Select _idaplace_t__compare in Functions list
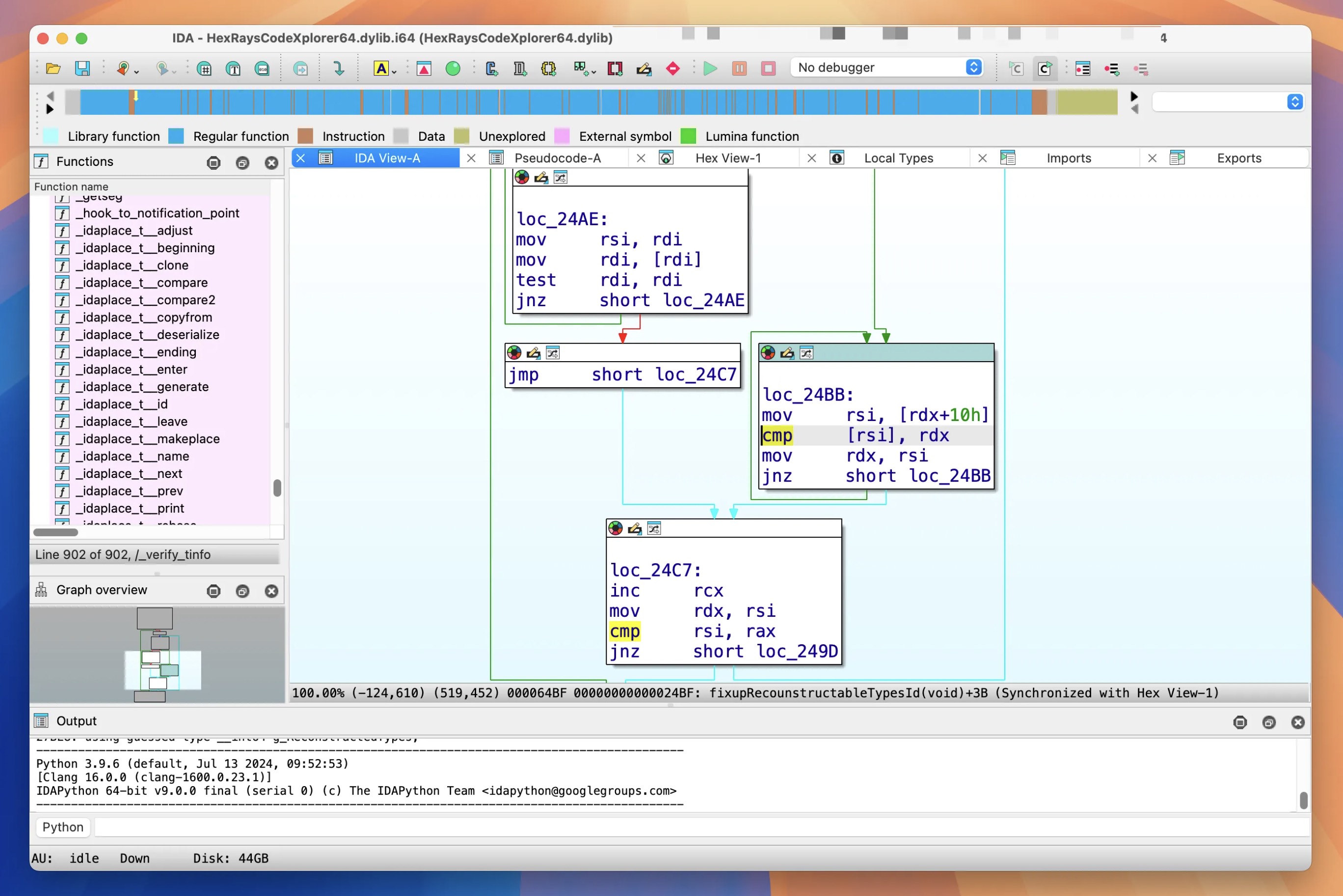1343x896 pixels. click(142, 282)
